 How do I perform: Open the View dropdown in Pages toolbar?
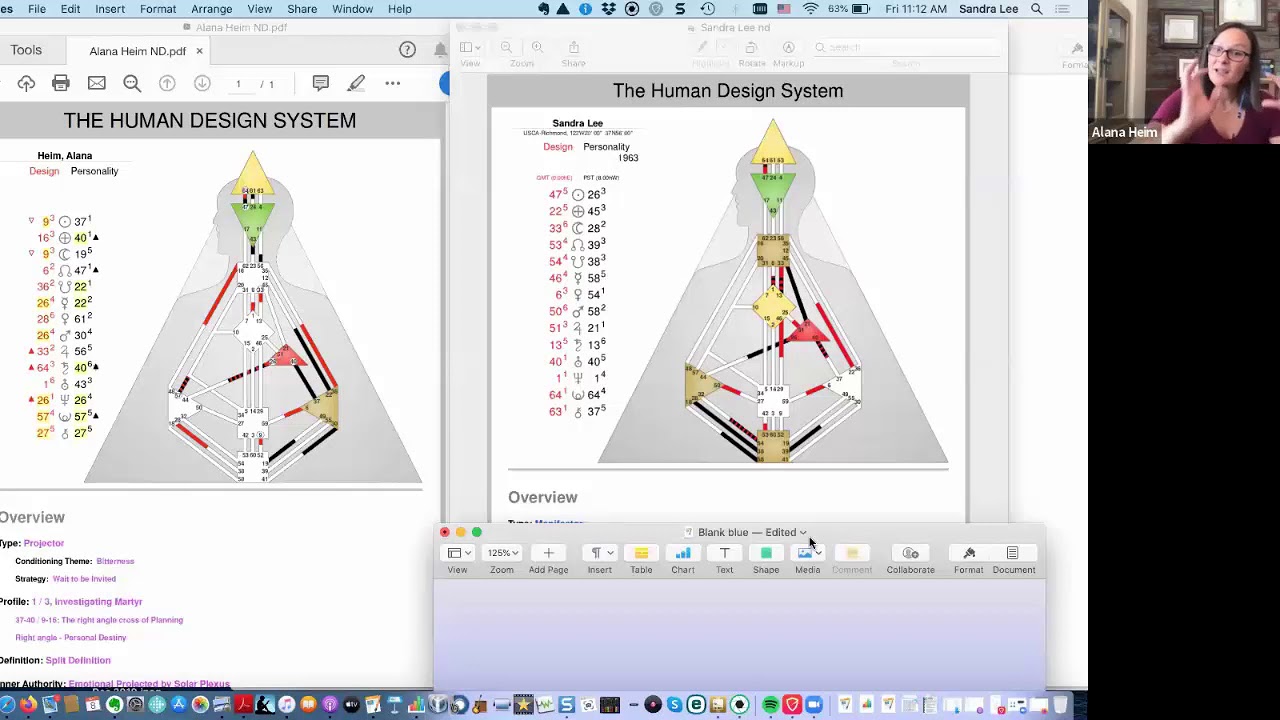459,553
